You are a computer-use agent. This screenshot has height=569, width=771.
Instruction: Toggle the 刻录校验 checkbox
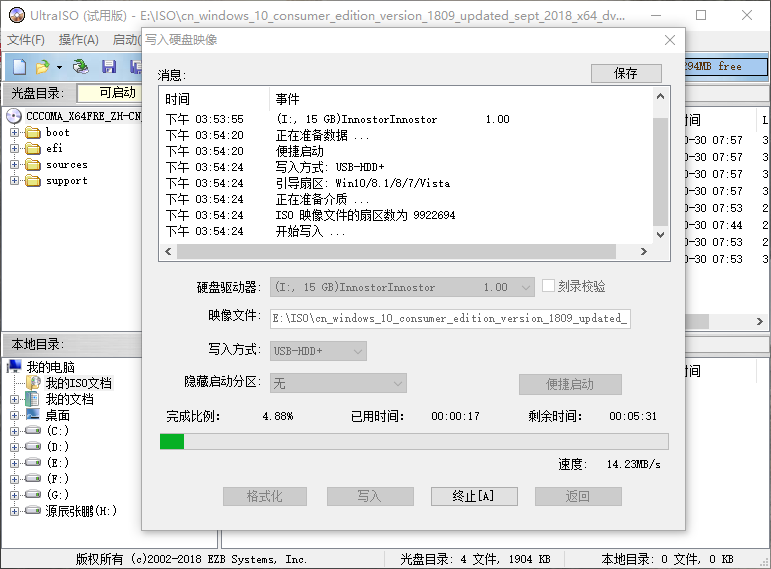[548, 286]
